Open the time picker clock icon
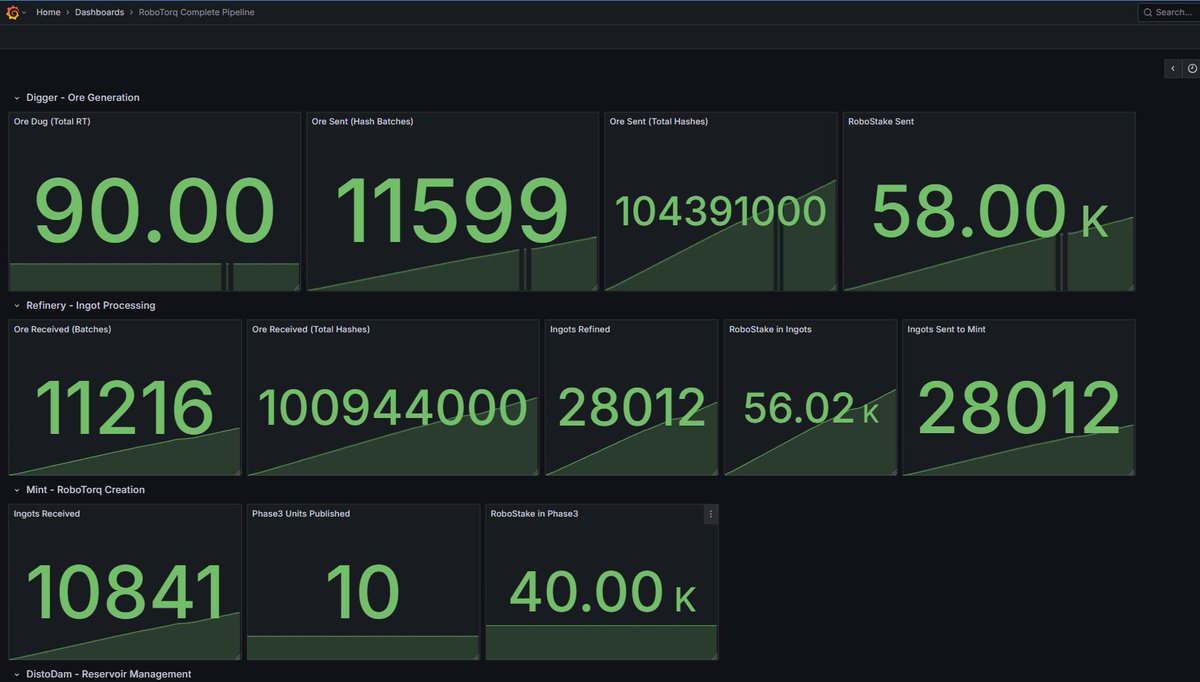1200x682 pixels. point(1191,68)
